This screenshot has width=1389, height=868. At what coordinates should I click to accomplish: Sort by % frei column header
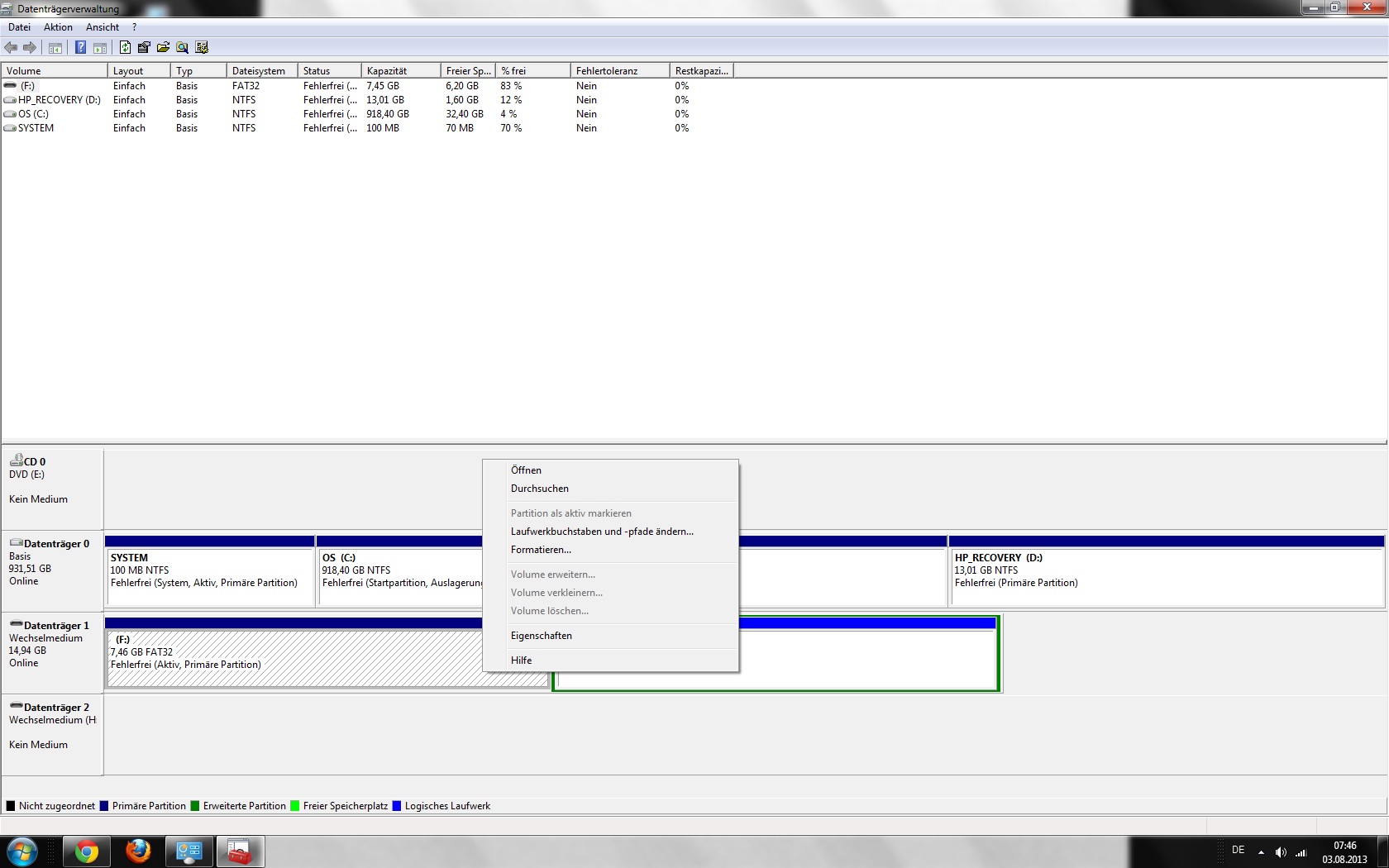[x=533, y=71]
